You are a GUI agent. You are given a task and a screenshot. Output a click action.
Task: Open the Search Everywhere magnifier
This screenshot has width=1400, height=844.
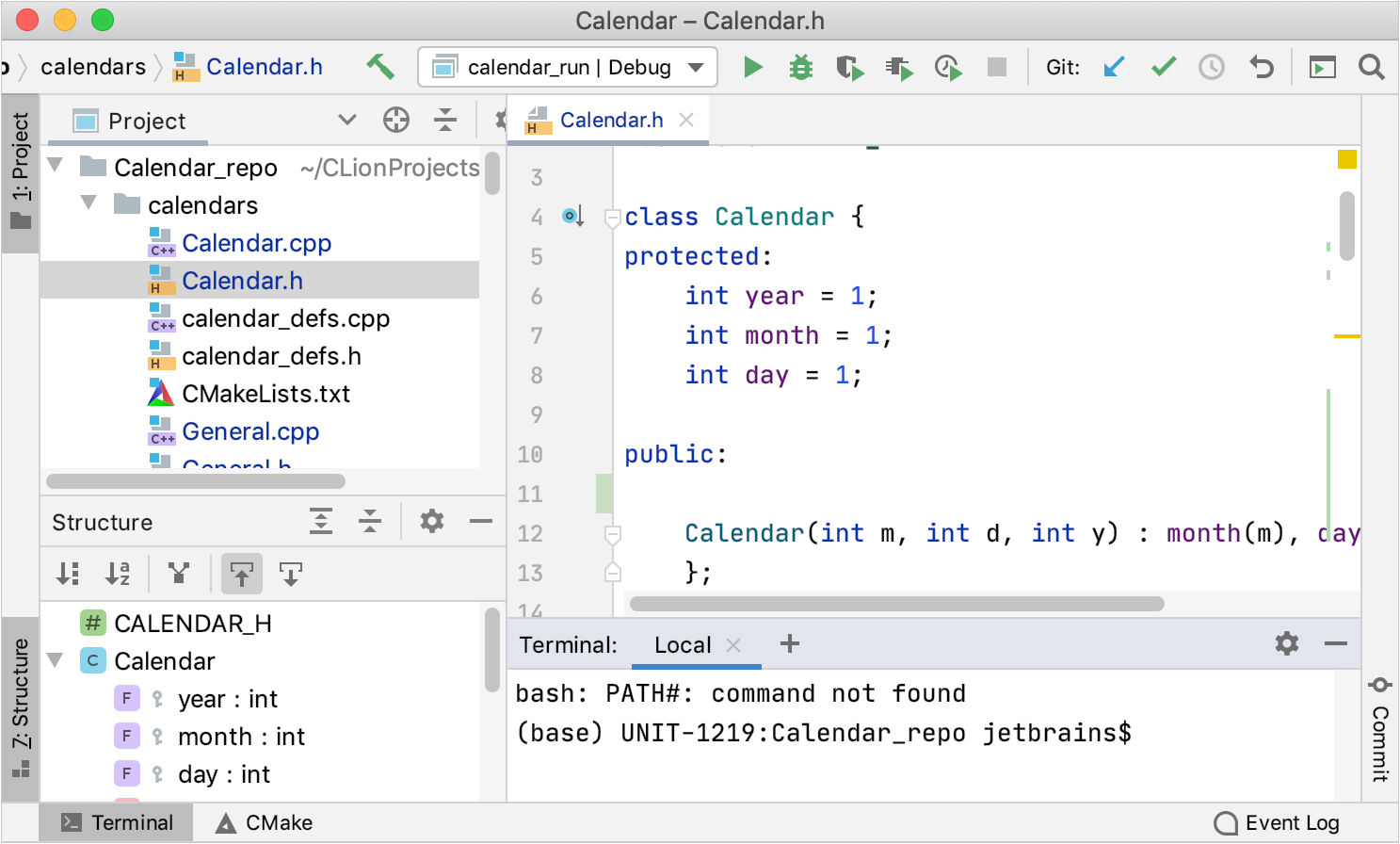tap(1371, 67)
